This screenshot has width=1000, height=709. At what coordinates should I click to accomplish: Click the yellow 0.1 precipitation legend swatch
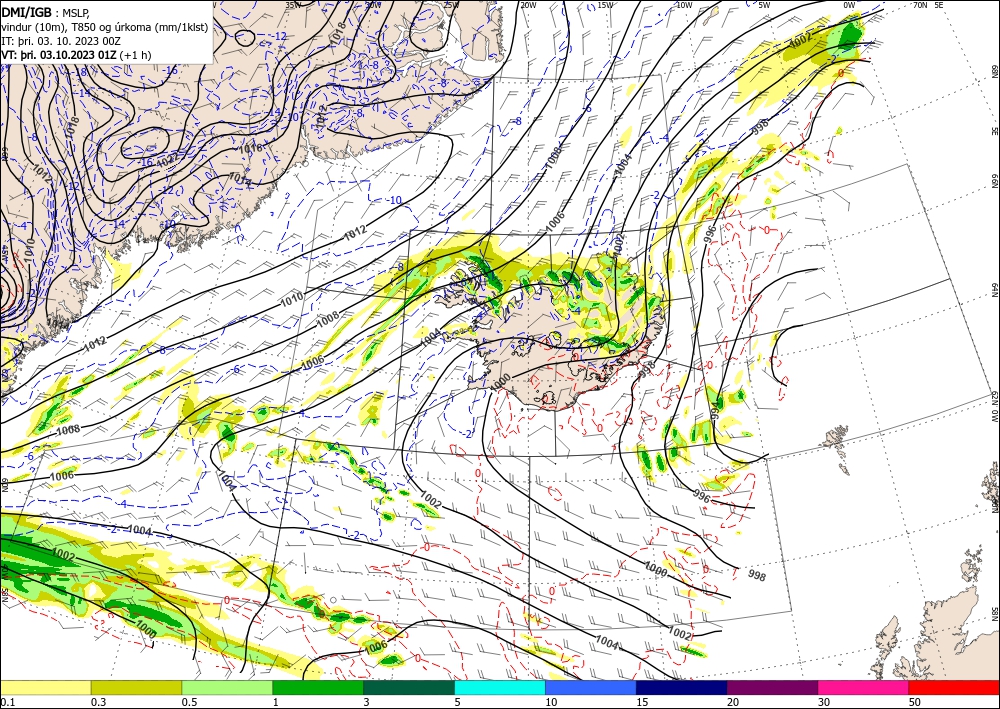[x=45, y=687]
